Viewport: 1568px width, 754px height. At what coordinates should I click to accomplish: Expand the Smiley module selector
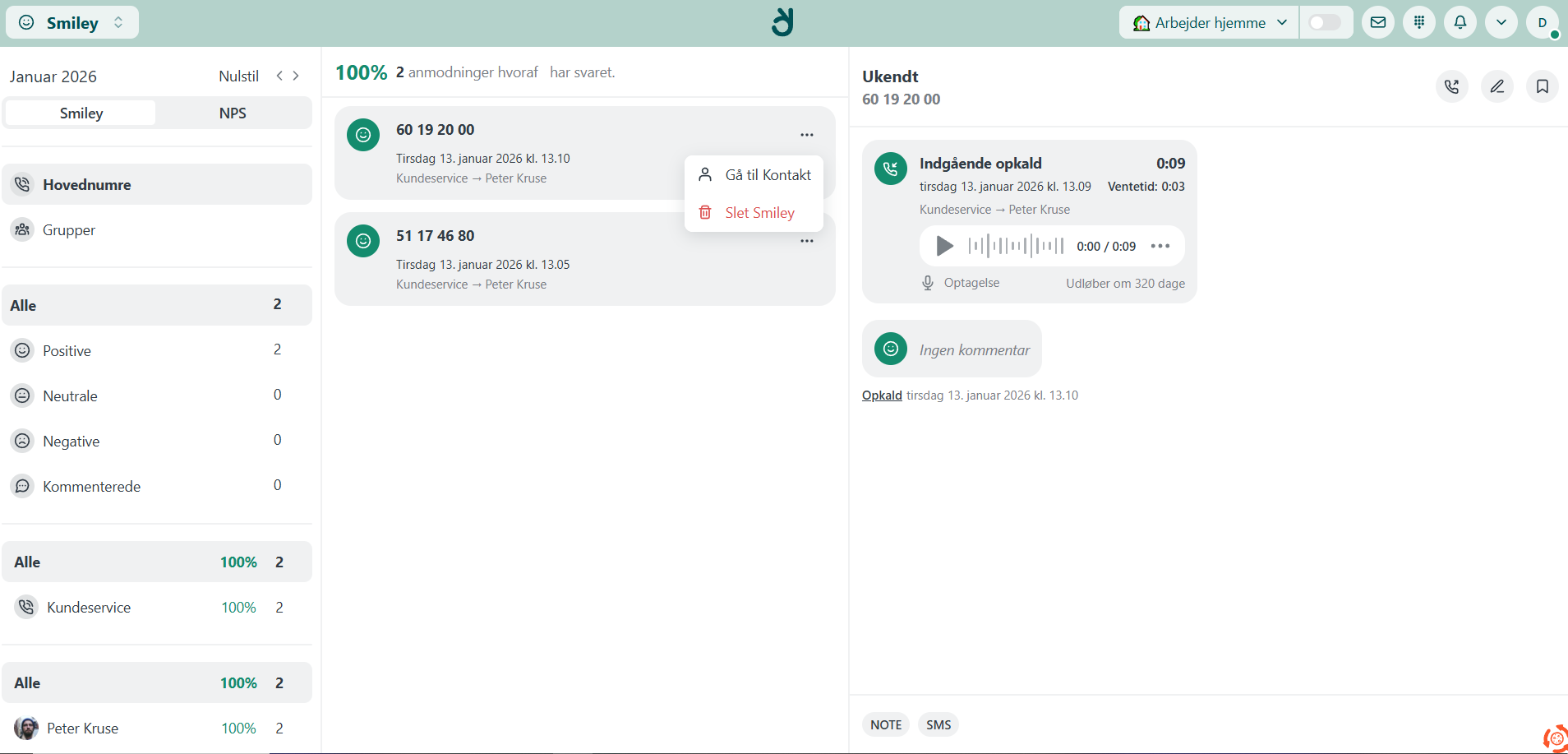pyautogui.click(x=72, y=23)
